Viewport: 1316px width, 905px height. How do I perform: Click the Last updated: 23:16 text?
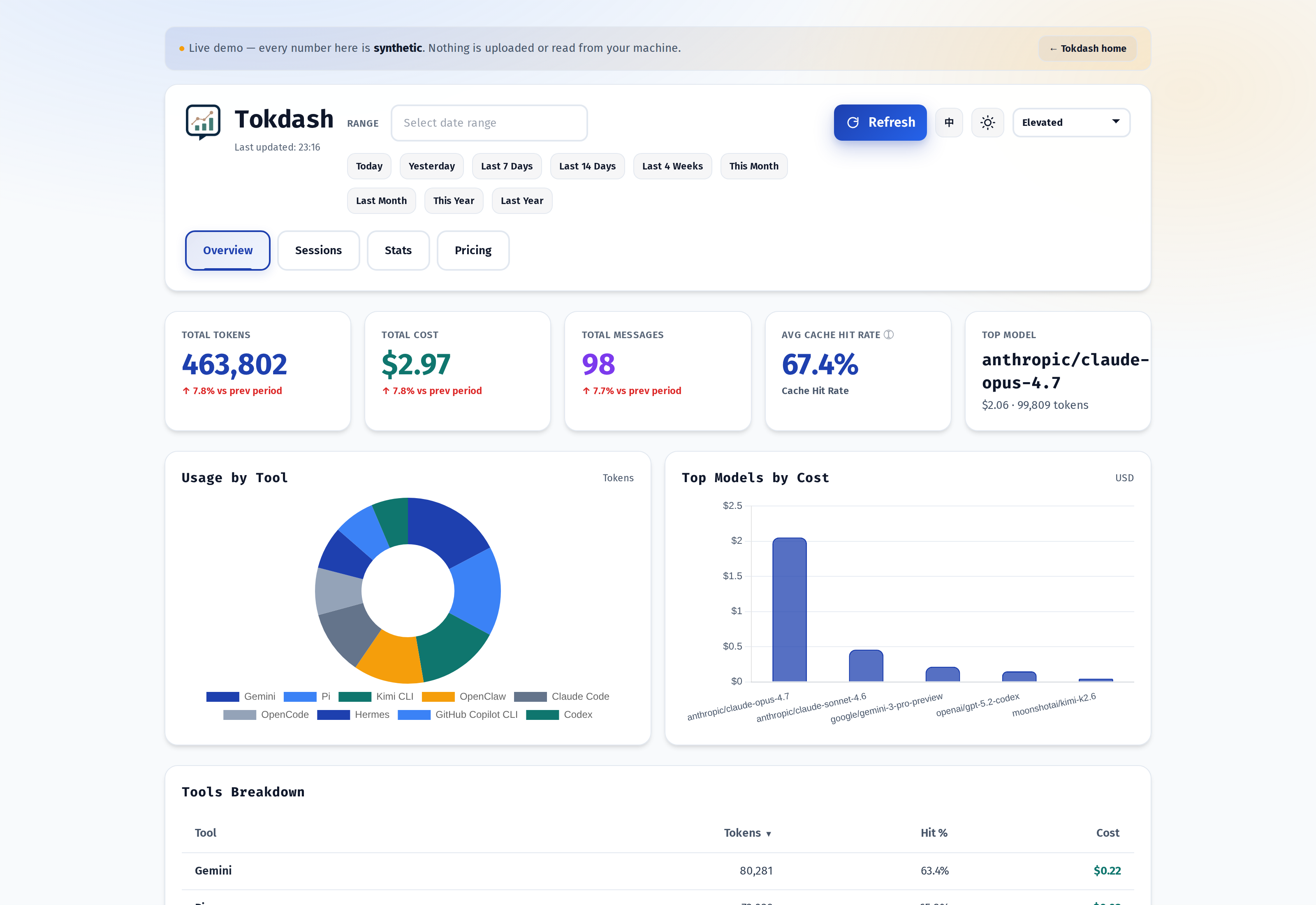tap(277, 147)
